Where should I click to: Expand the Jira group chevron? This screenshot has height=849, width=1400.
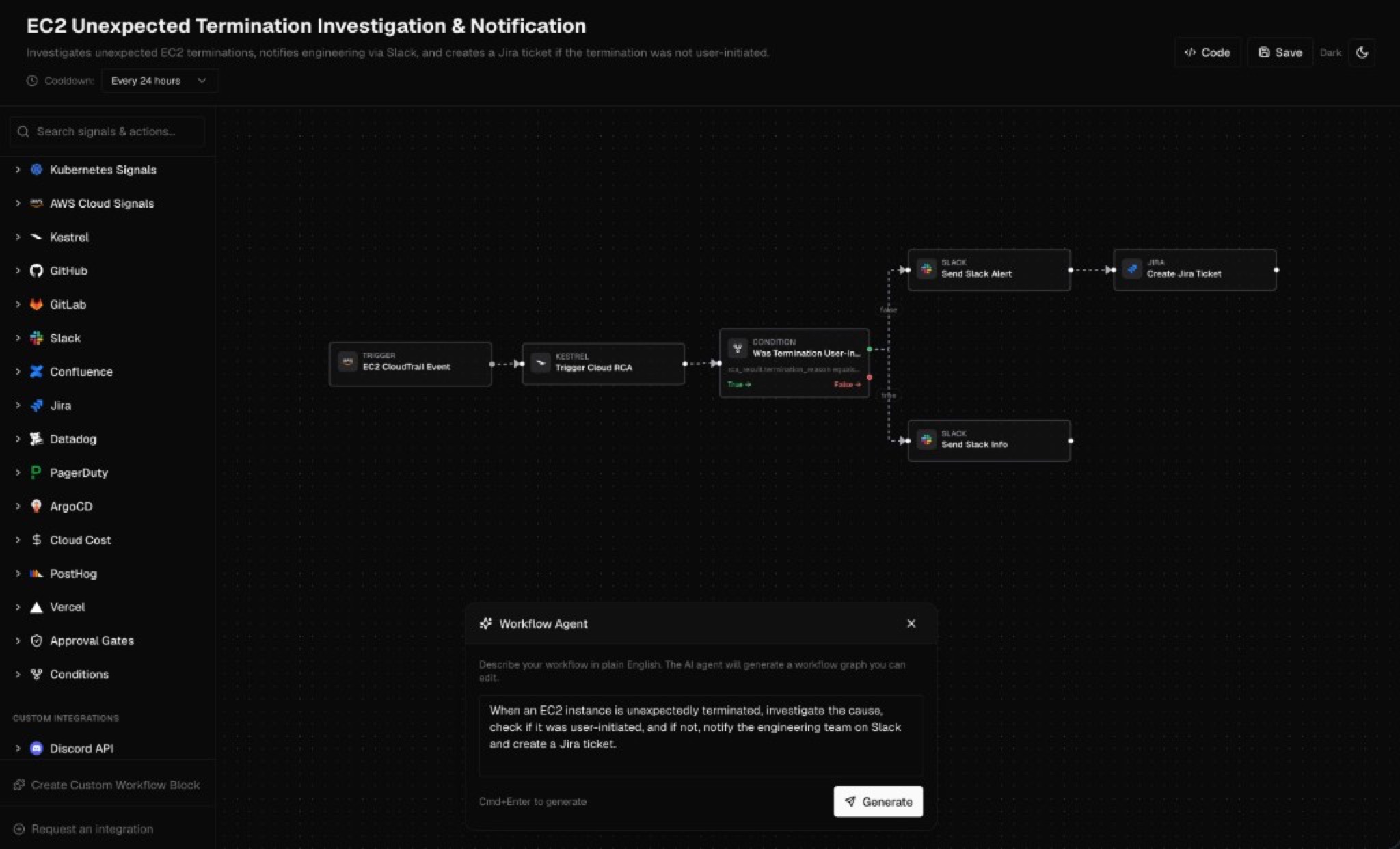[x=18, y=405]
